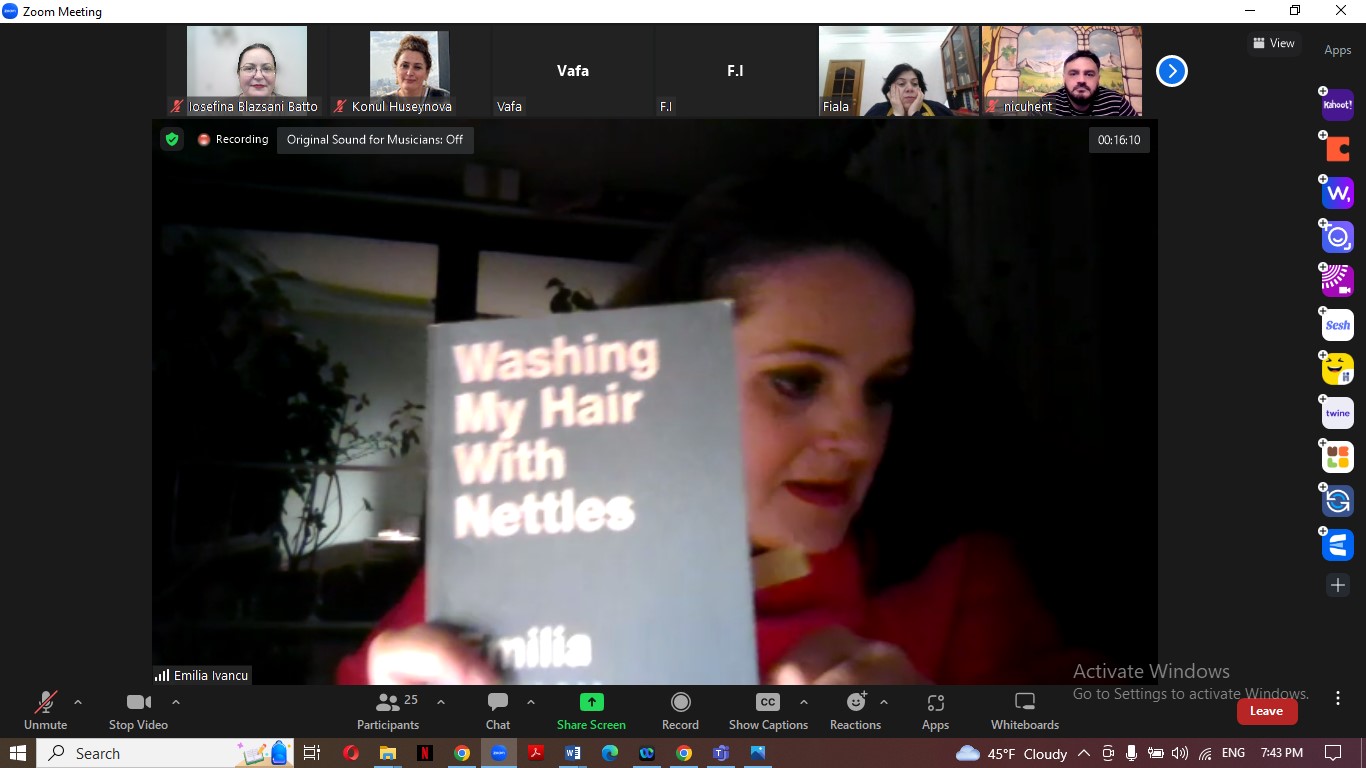Expand Show Captions options arrow
The image size is (1366, 768).
click(x=804, y=702)
